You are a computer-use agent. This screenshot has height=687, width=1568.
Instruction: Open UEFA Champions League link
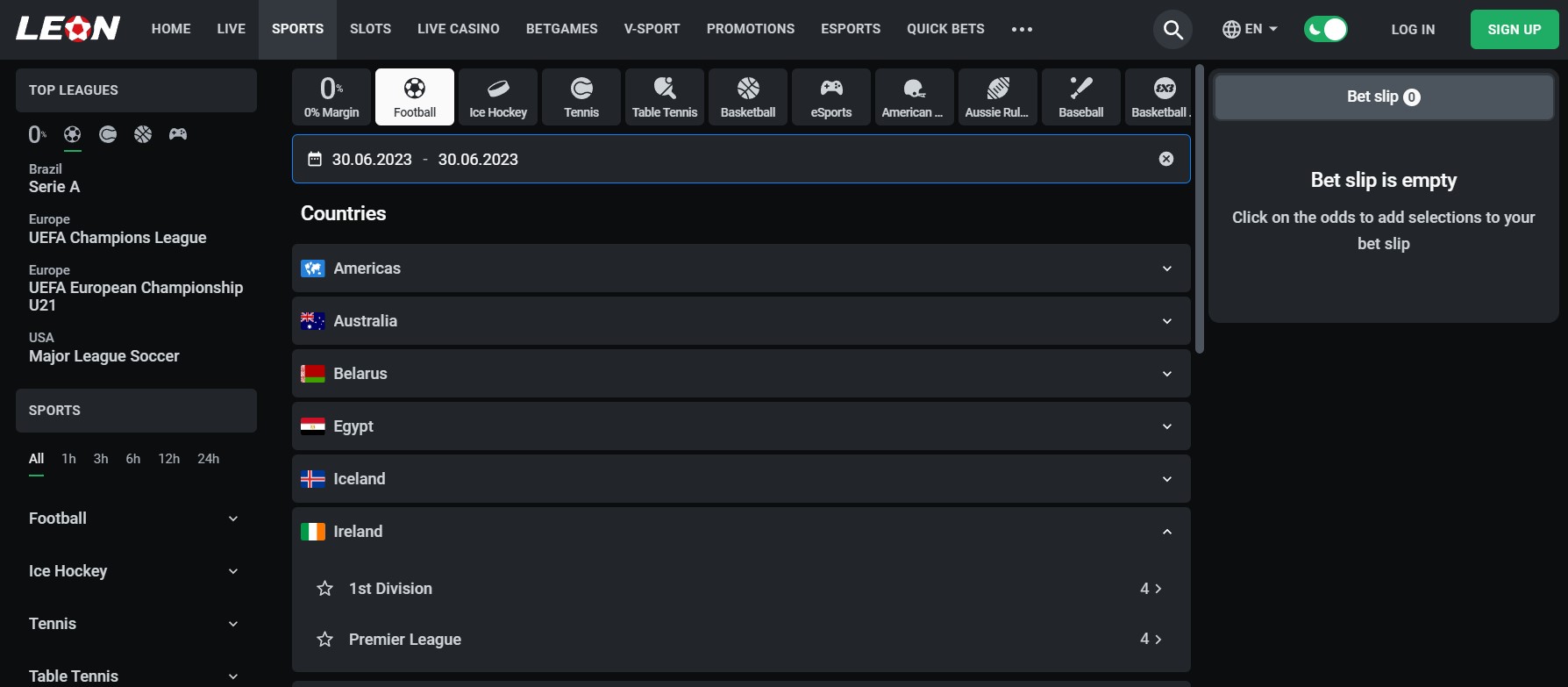(x=118, y=229)
